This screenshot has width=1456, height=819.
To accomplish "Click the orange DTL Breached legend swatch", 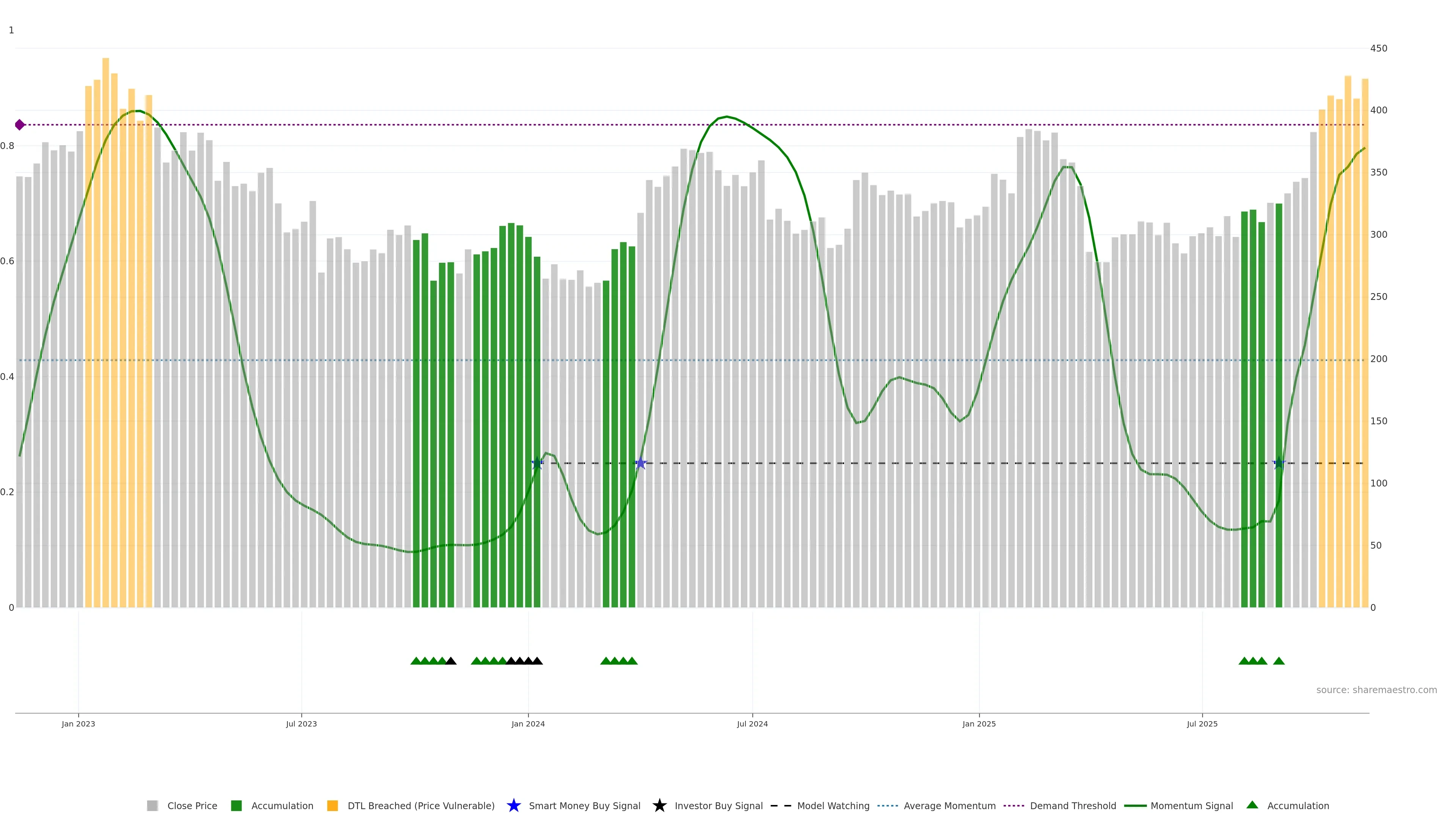I will click(333, 805).
